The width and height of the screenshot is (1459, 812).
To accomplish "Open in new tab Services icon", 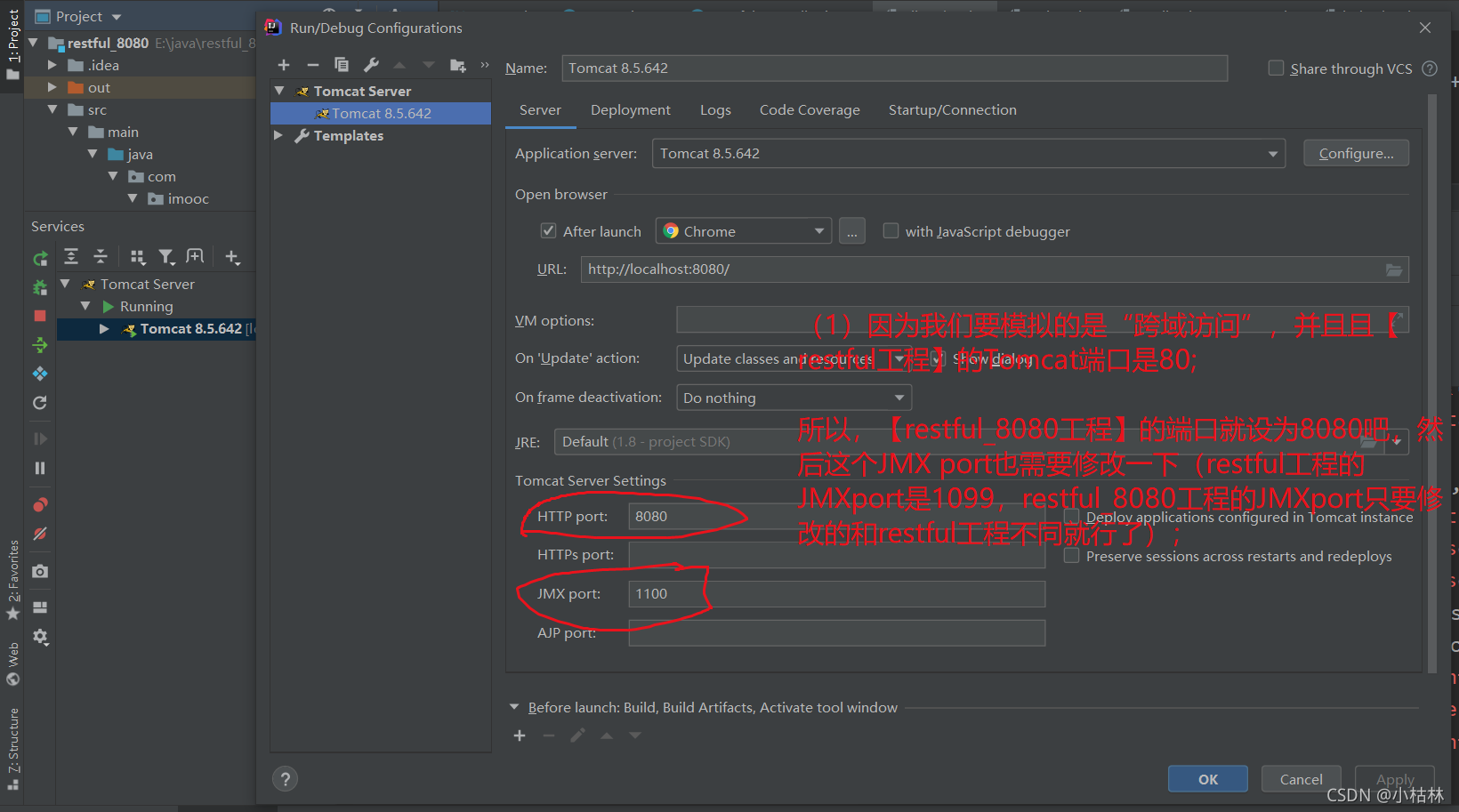I will (195, 257).
